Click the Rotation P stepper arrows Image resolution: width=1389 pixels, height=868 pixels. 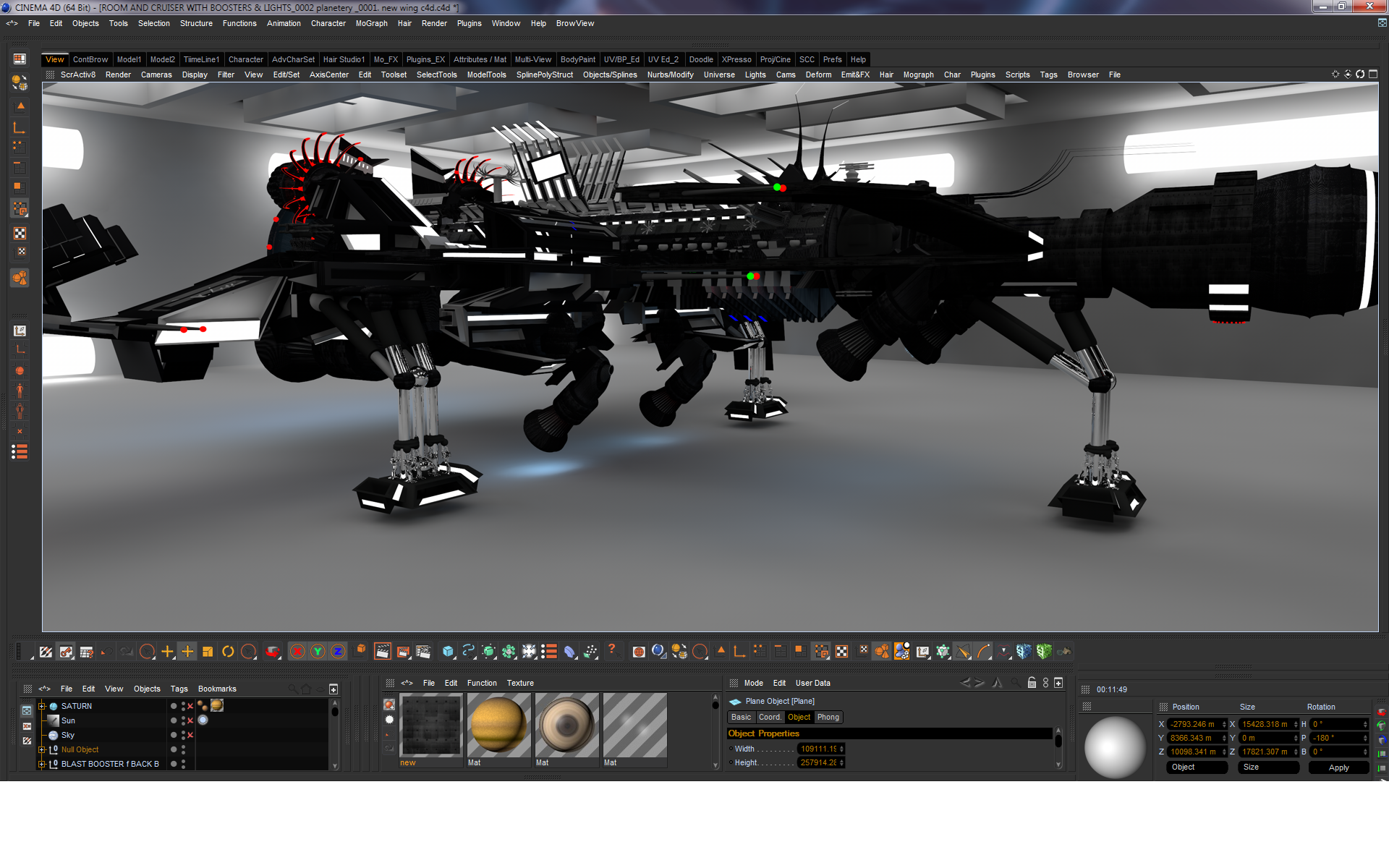pos(1365,738)
